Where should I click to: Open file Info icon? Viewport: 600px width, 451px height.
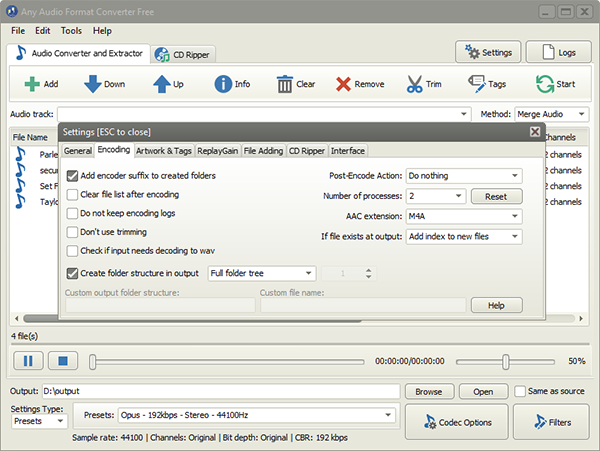(x=223, y=84)
